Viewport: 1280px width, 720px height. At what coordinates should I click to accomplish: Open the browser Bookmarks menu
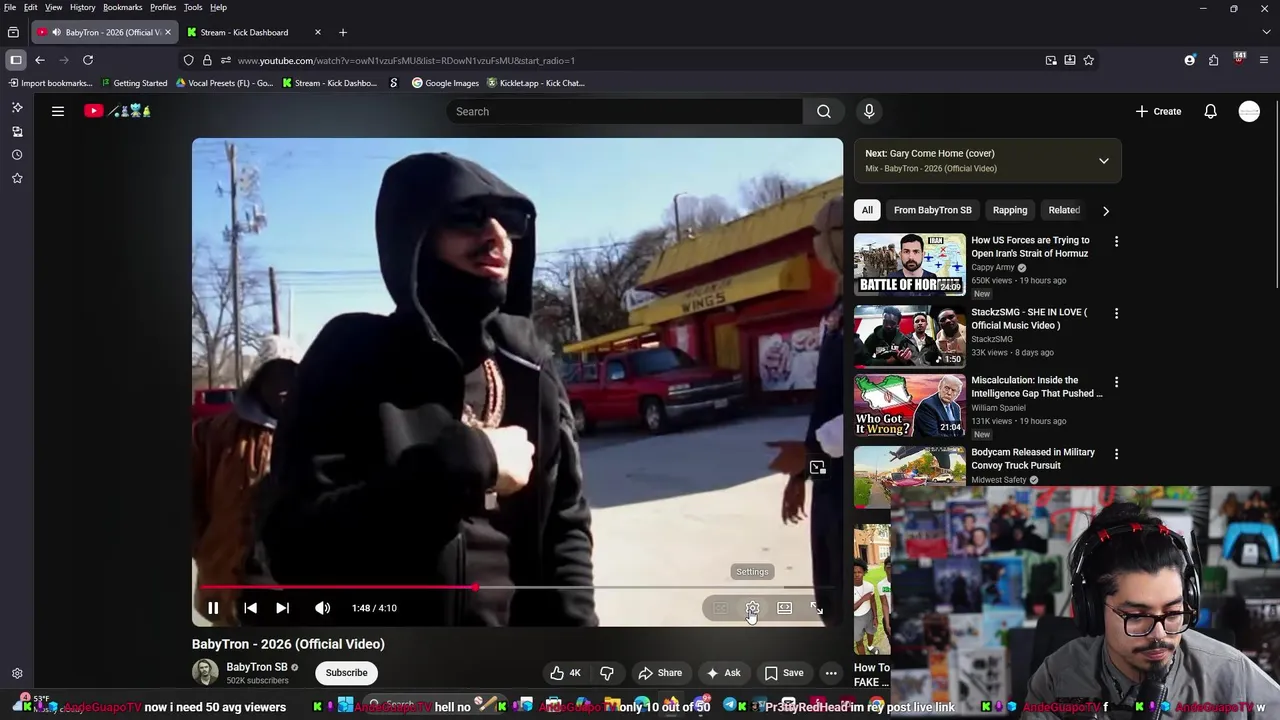pyautogui.click(x=122, y=7)
